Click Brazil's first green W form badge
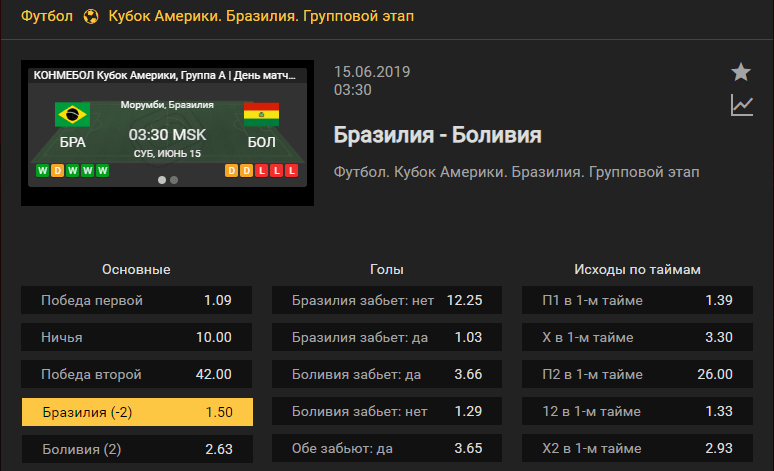The width and height of the screenshot is (774, 471). pos(42,171)
